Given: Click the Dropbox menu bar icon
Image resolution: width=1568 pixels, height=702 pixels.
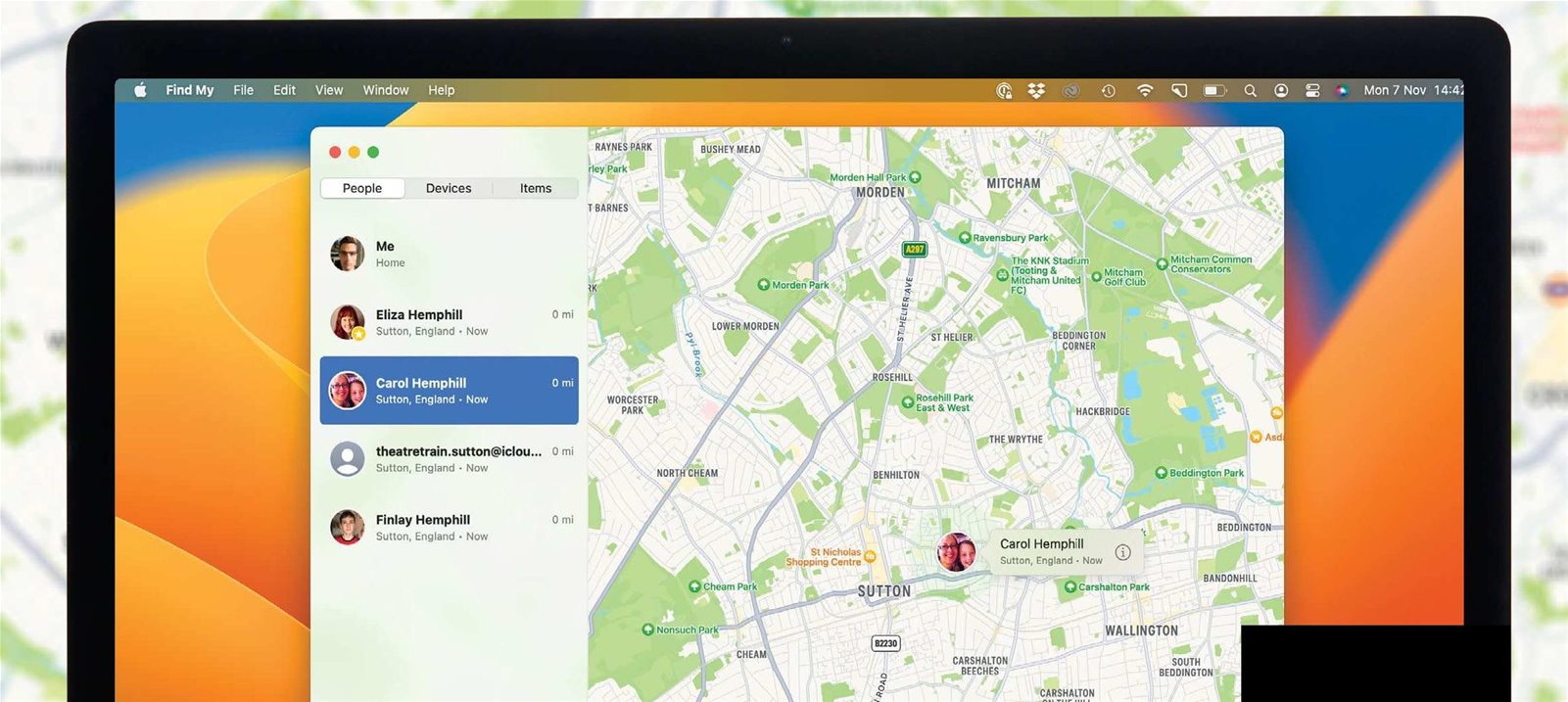Looking at the screenshot, I should (1036, 90).
